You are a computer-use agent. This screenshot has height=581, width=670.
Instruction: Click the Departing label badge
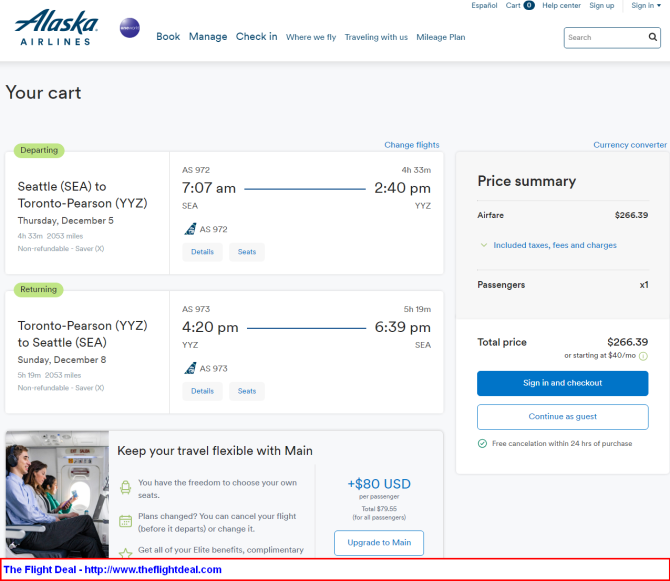(39, 150)
